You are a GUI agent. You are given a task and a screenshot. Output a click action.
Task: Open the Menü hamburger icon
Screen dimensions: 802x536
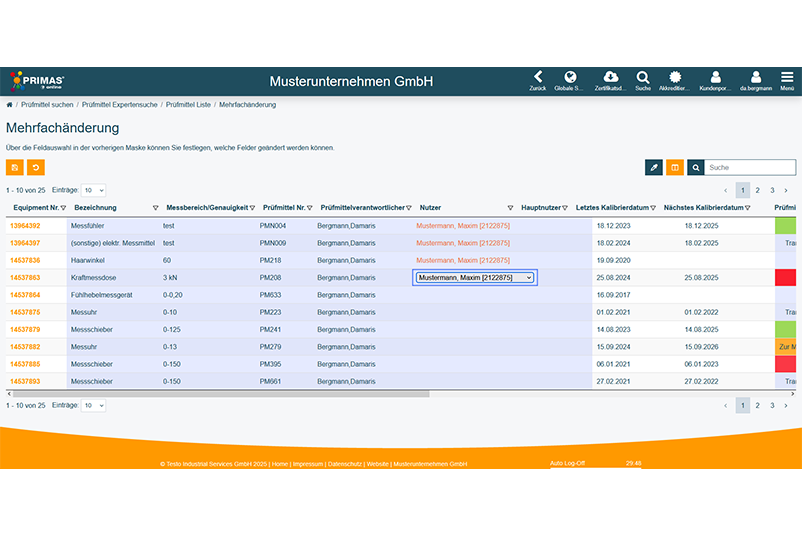787,77
